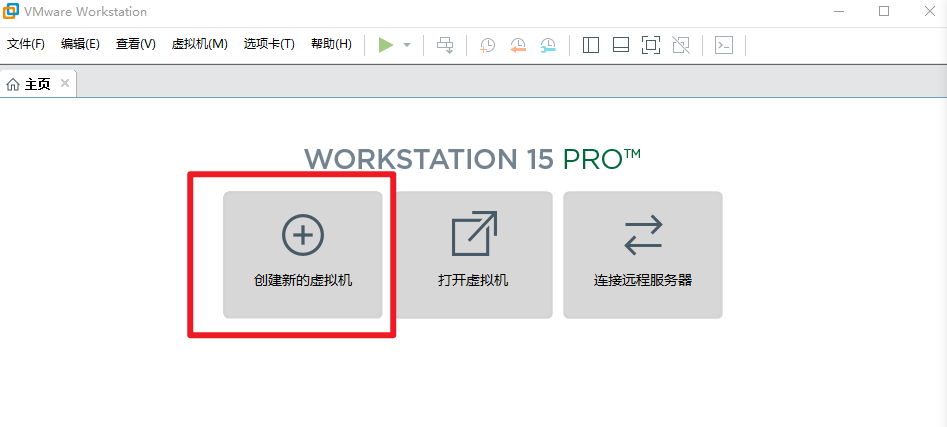Click the Unity mode icon
This screenshot has height=427, width=947.
coord(681,45)
